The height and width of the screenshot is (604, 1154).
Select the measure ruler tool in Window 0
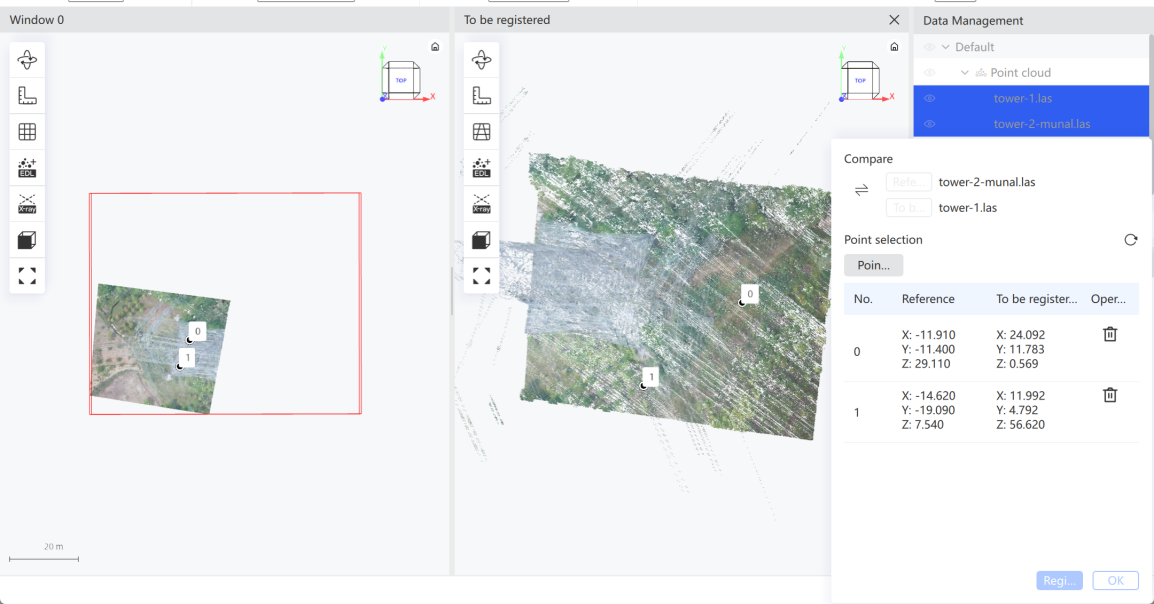[27, 96]
